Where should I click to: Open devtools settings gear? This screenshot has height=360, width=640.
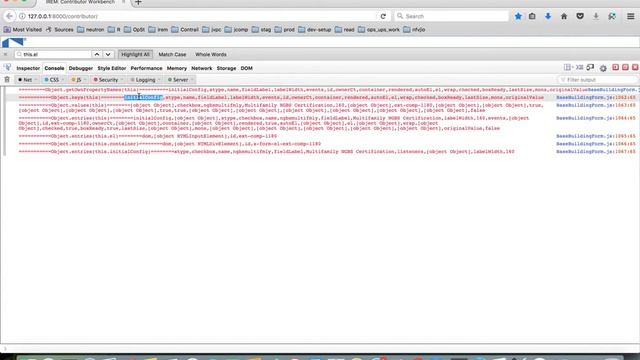tap(603, 68)
